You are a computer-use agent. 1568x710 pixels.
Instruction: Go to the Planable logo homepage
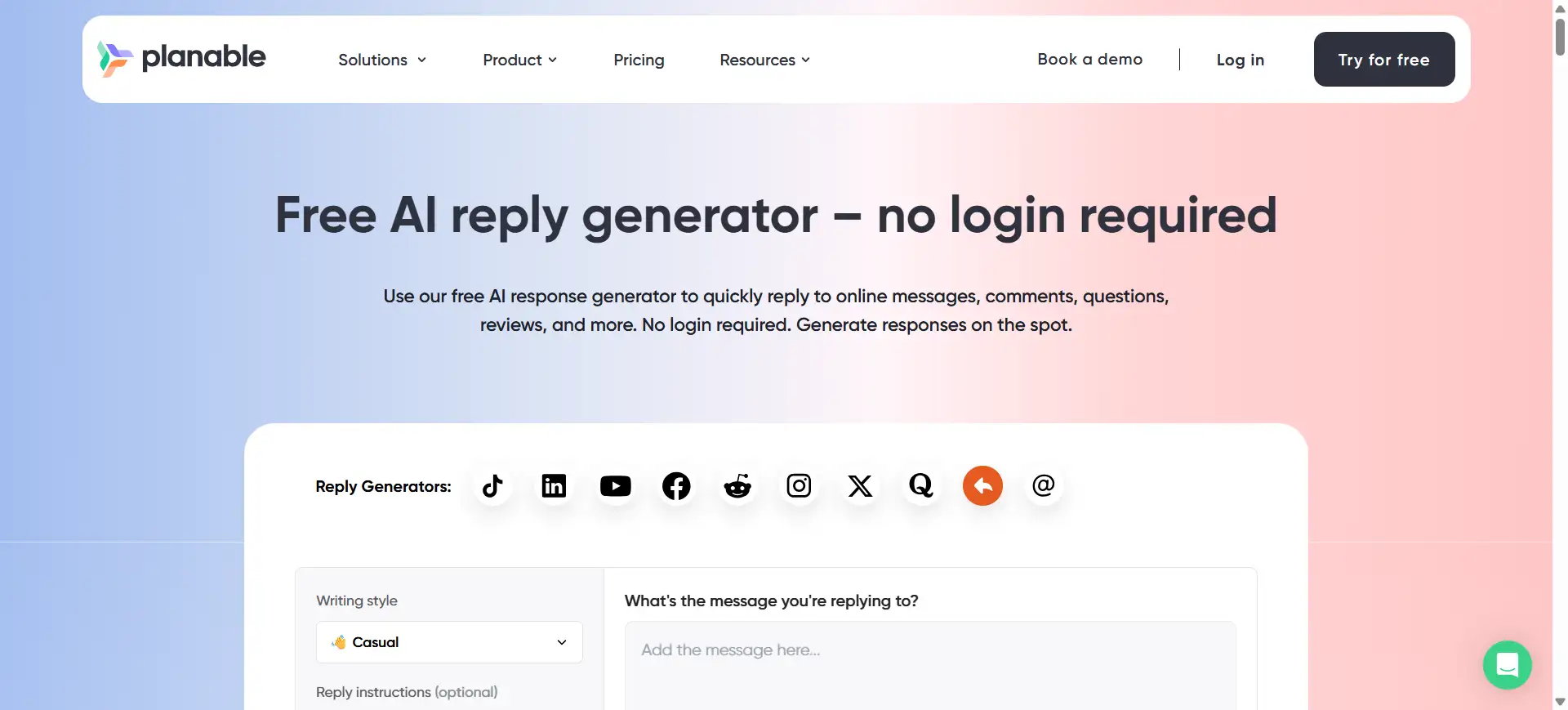point(181,58)
